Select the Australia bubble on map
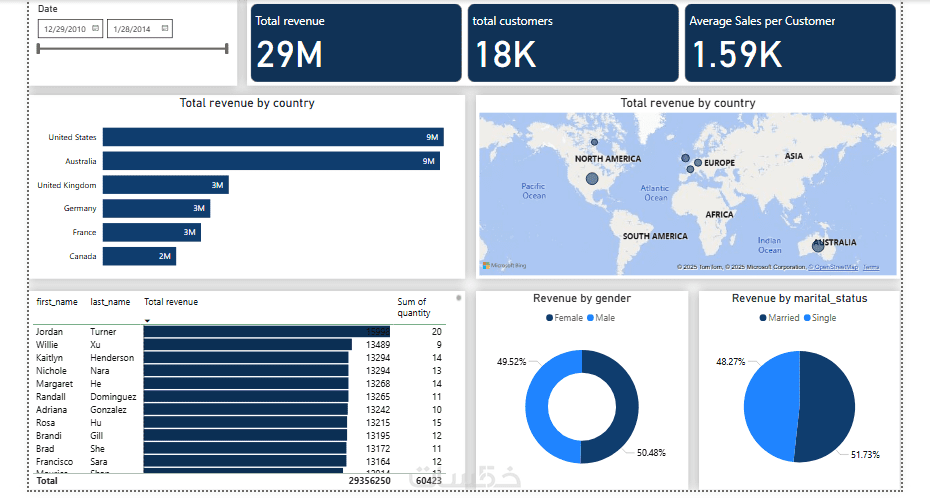 tap(818, 246)
